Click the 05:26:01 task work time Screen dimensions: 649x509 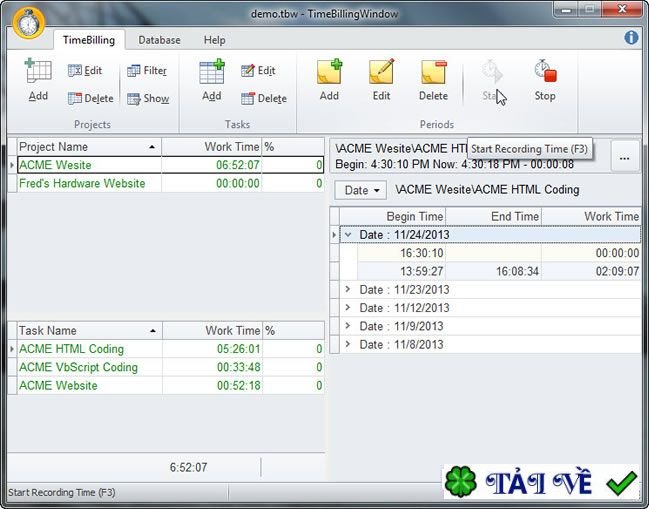[x=212, y=349]
